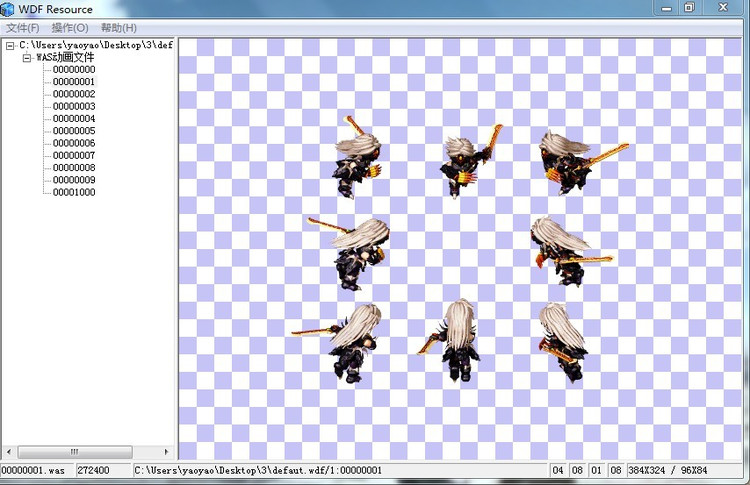
Task: Select tree item 00001000
Action: 74,192
